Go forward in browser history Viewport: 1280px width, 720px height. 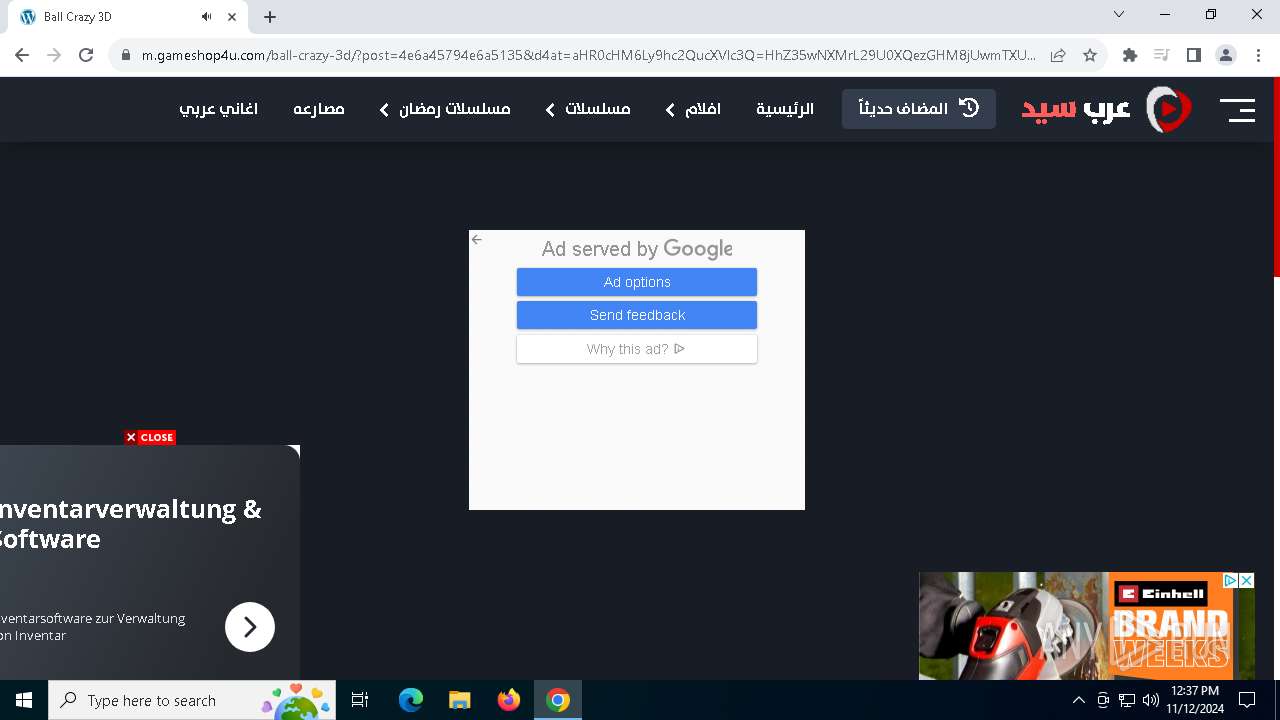54,55
